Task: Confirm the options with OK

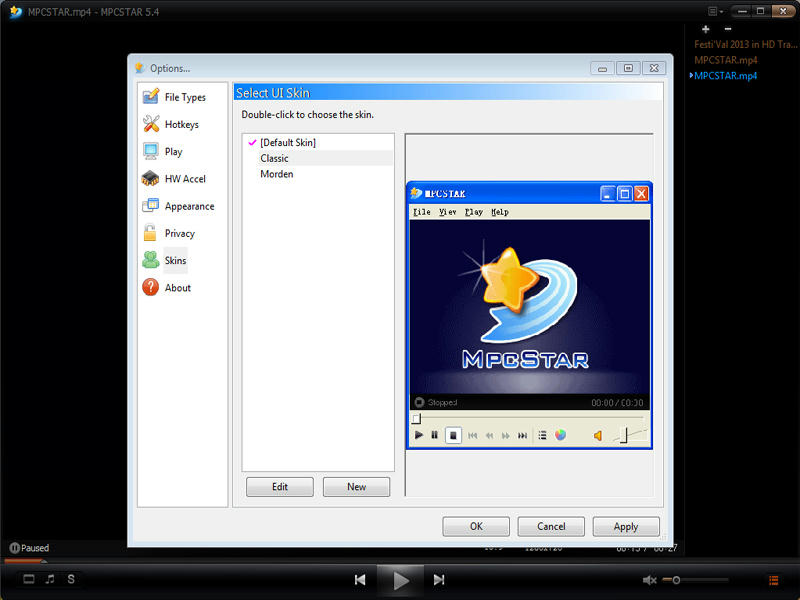Action: (476, 526)
